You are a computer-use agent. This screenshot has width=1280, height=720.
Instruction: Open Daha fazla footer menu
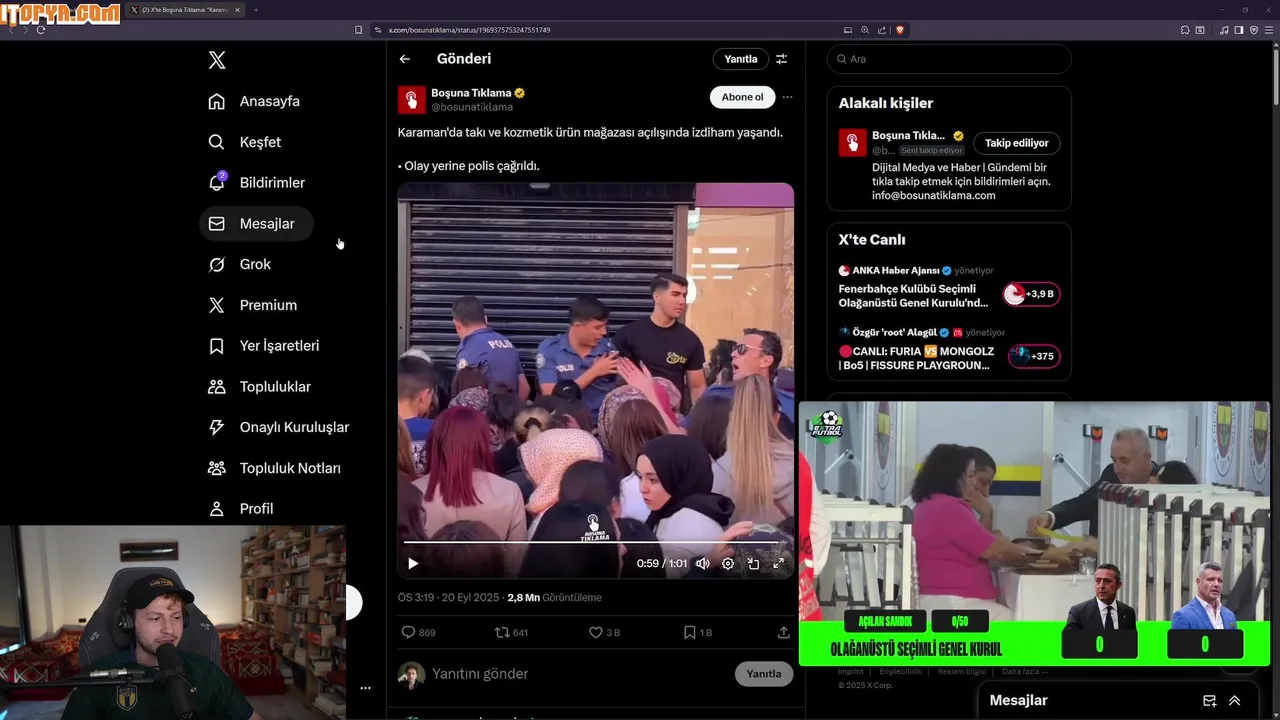tap(1025, 672)
